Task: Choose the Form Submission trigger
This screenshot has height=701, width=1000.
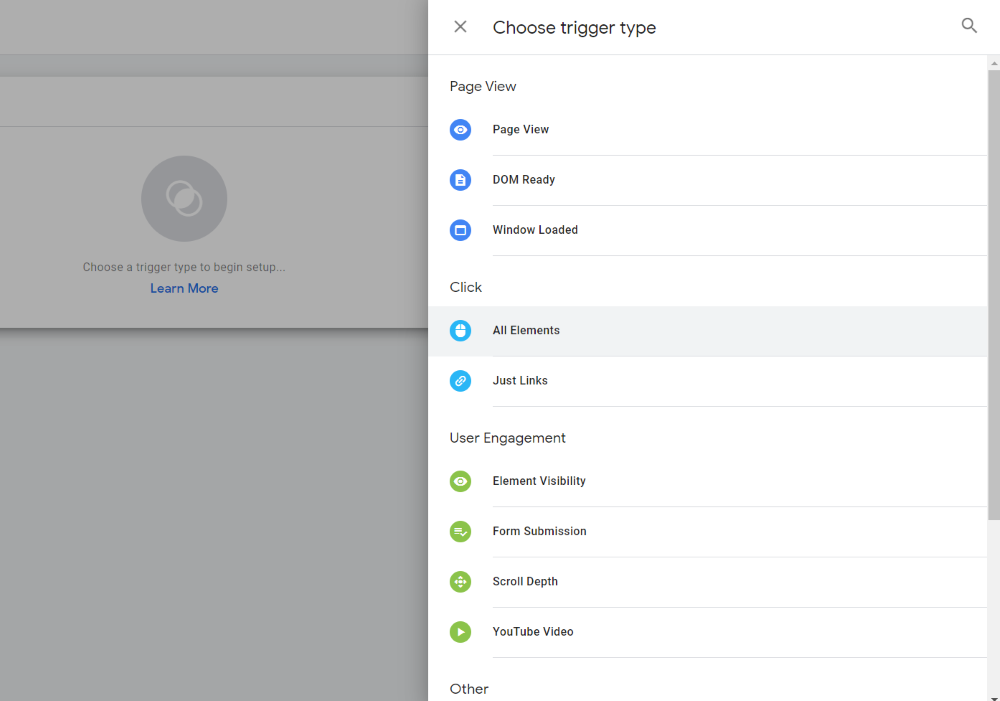Action: point(707,531)
